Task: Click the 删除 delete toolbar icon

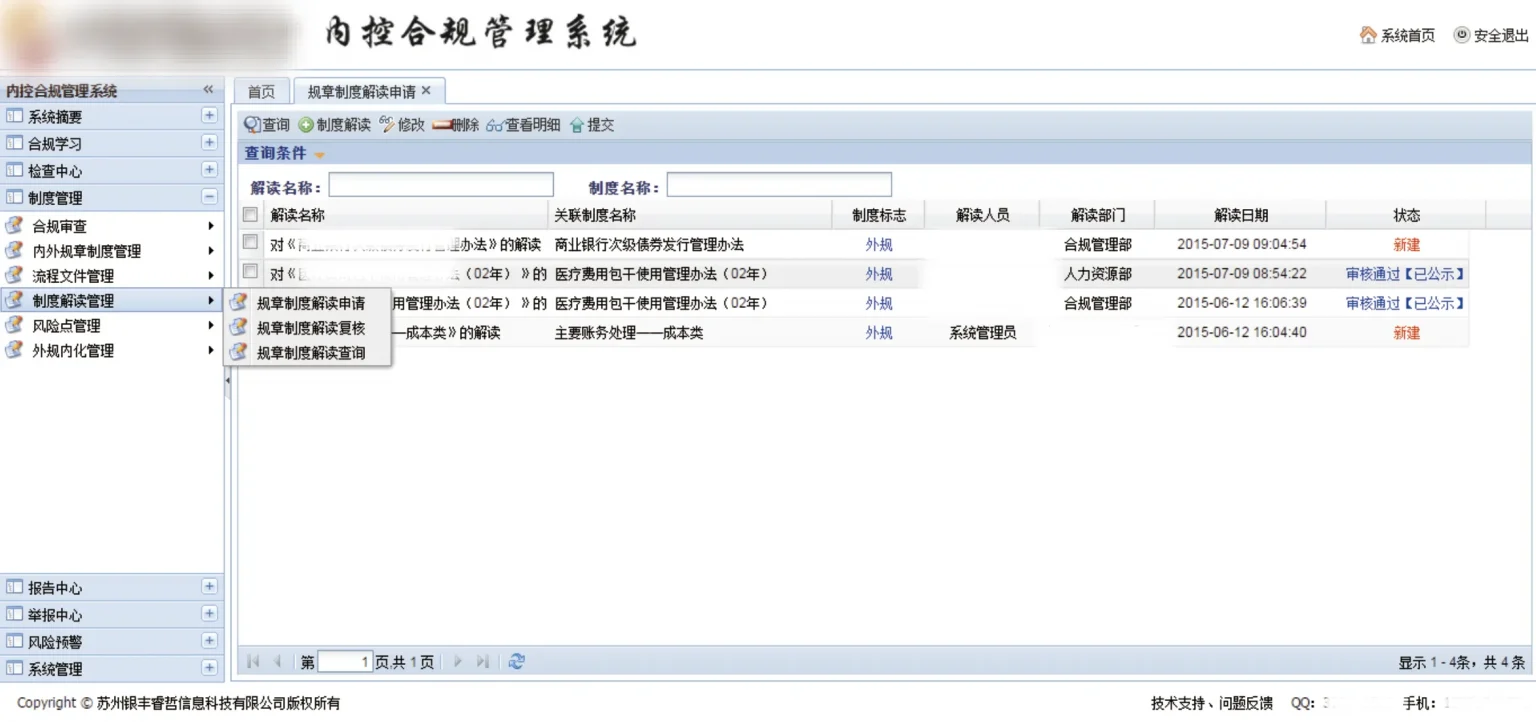Action: tap(442, 125)
